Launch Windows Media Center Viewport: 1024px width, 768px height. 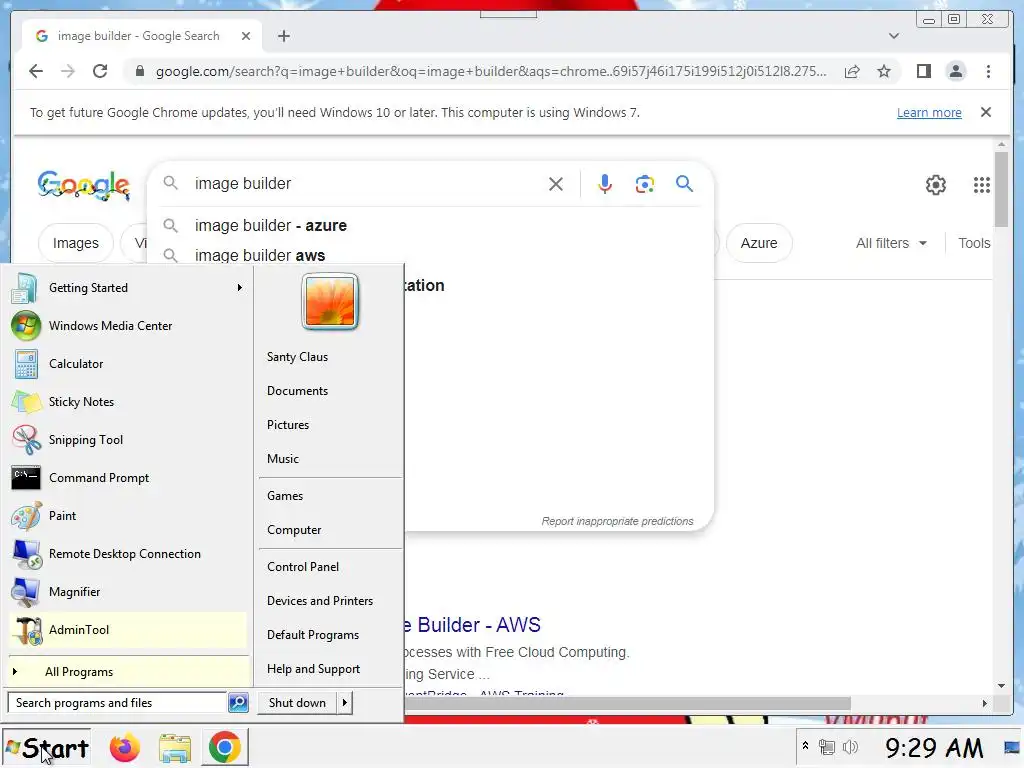tap(127, 326)
